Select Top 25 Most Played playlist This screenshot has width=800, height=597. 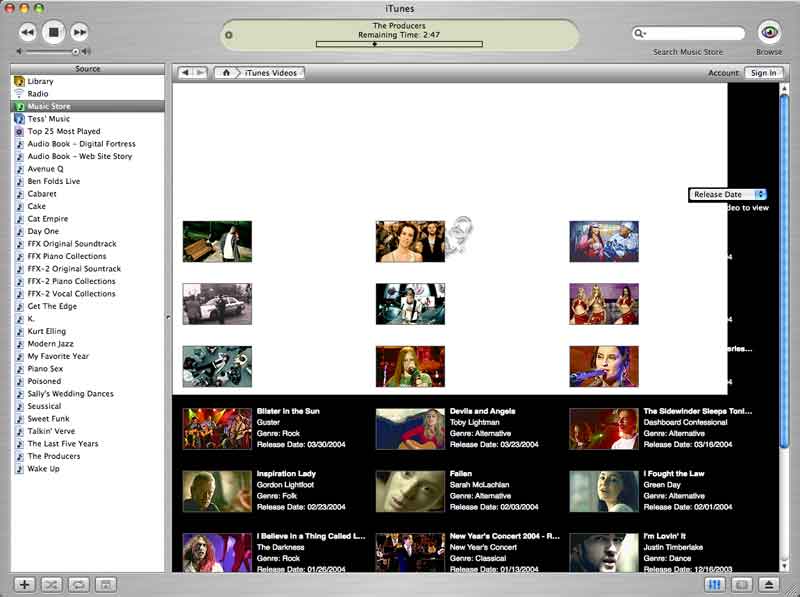[88, 131]
